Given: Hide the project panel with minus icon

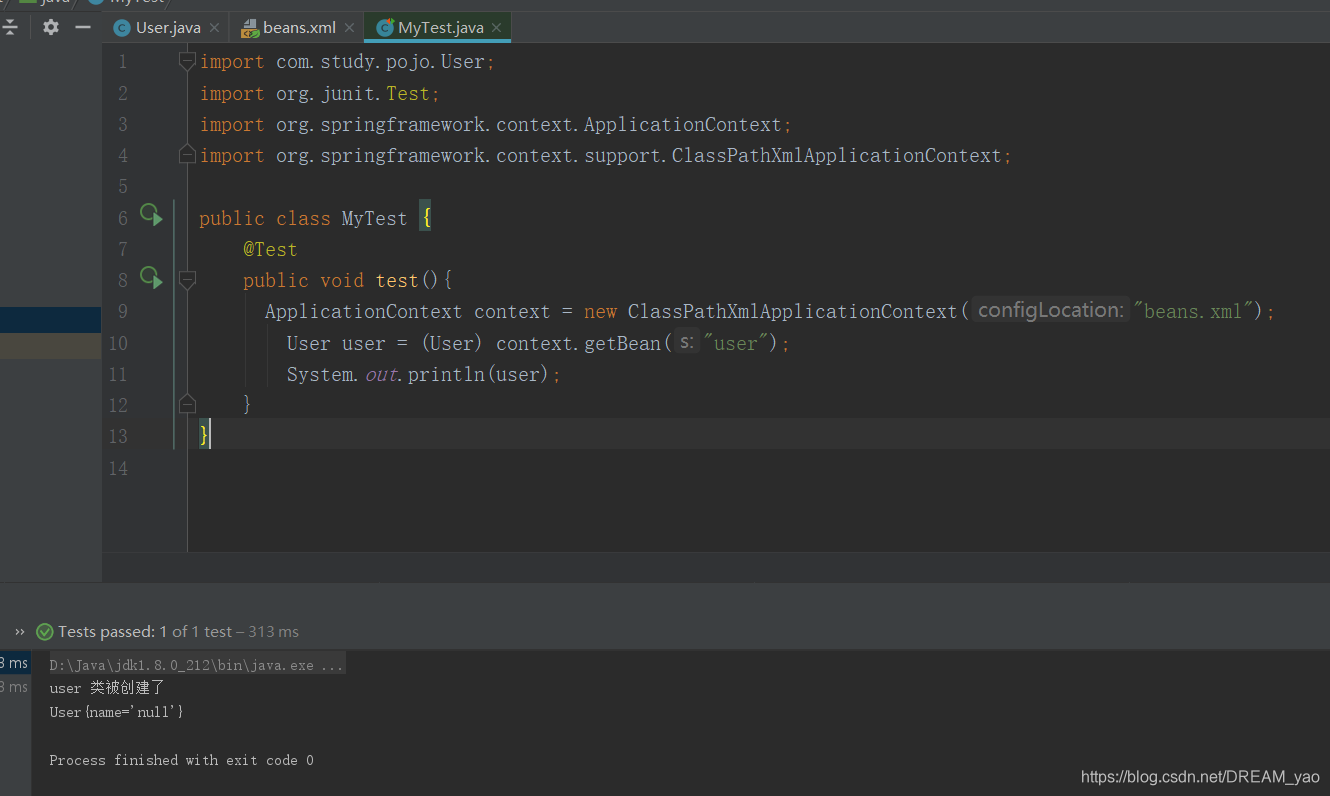Looking at the screenshot, I should (83, 27).
